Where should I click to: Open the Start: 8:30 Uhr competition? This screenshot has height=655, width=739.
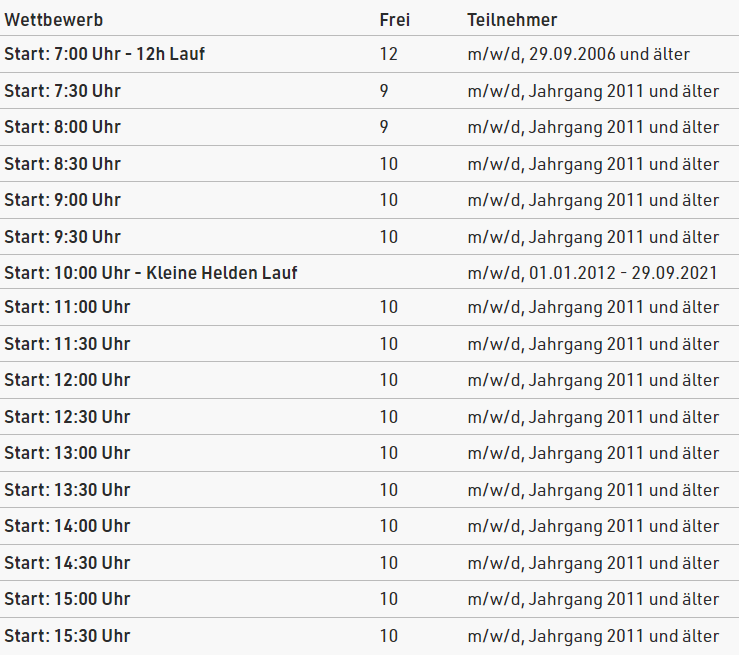370,164
